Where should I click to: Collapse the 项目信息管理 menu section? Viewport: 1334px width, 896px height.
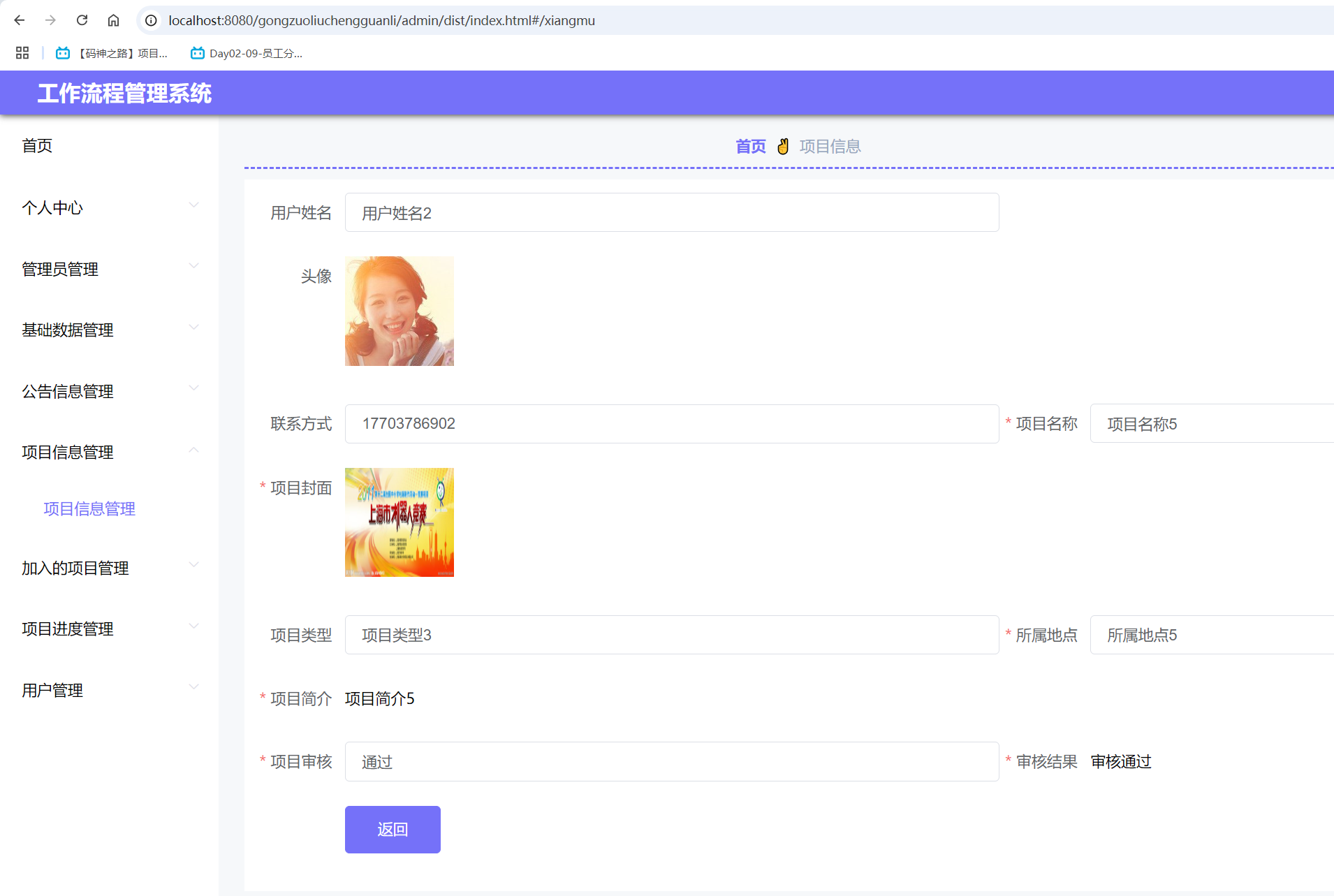(x=108, y=452)
